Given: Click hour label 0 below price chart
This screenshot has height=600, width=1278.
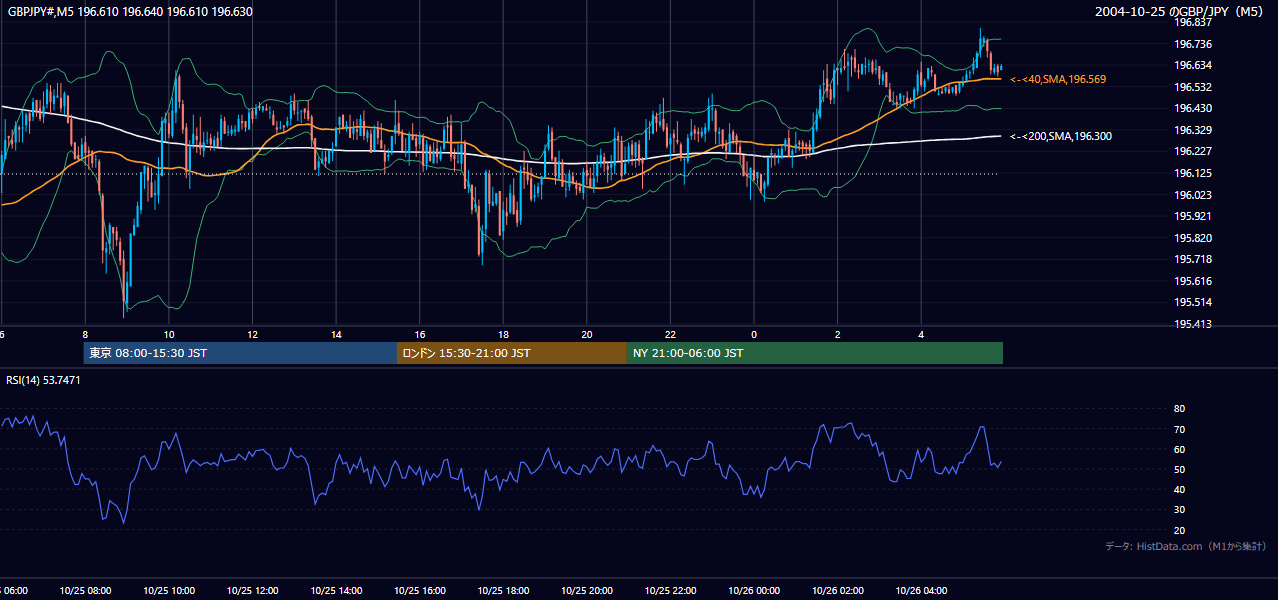Looking at the screenshot, I should (754, 334).
